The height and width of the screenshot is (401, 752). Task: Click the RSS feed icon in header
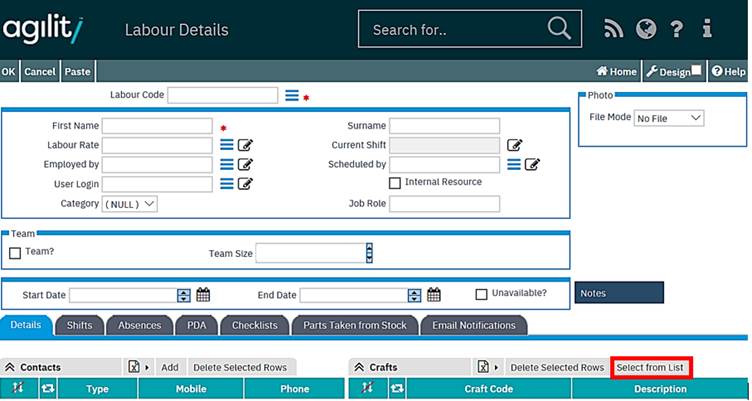click(614, 29)
